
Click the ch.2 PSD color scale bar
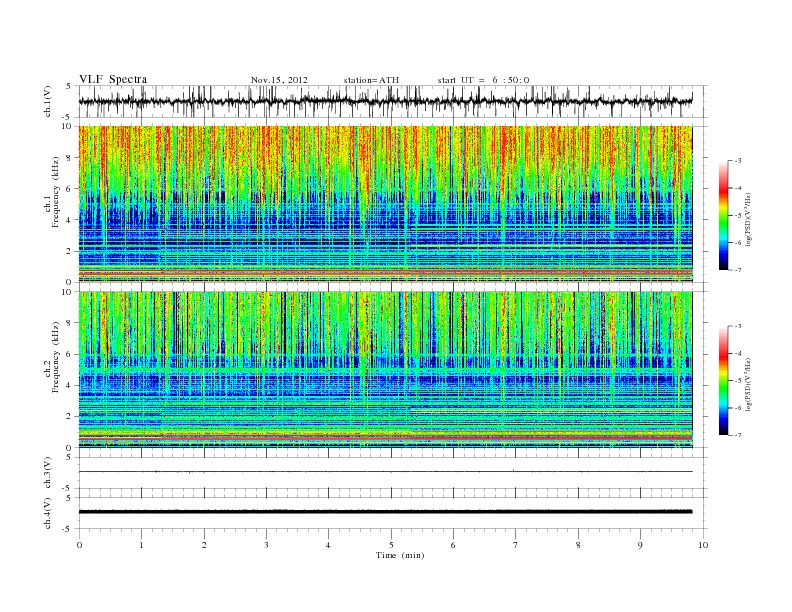tap(723, 380)
